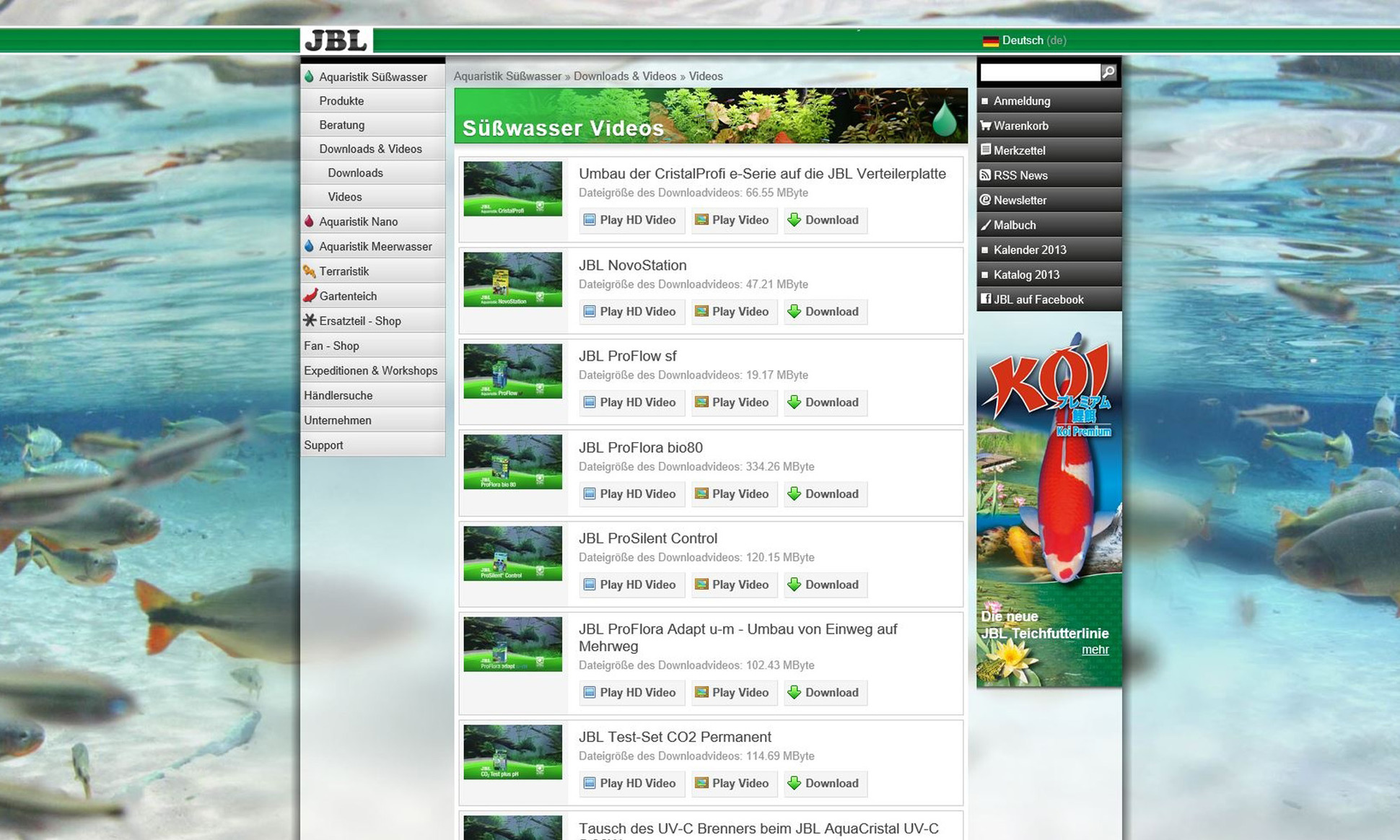Play HD Video for CristalProfi e-Serie Umbau
This screenshot has height=840, width=1400.
click(x=631, y=220)
